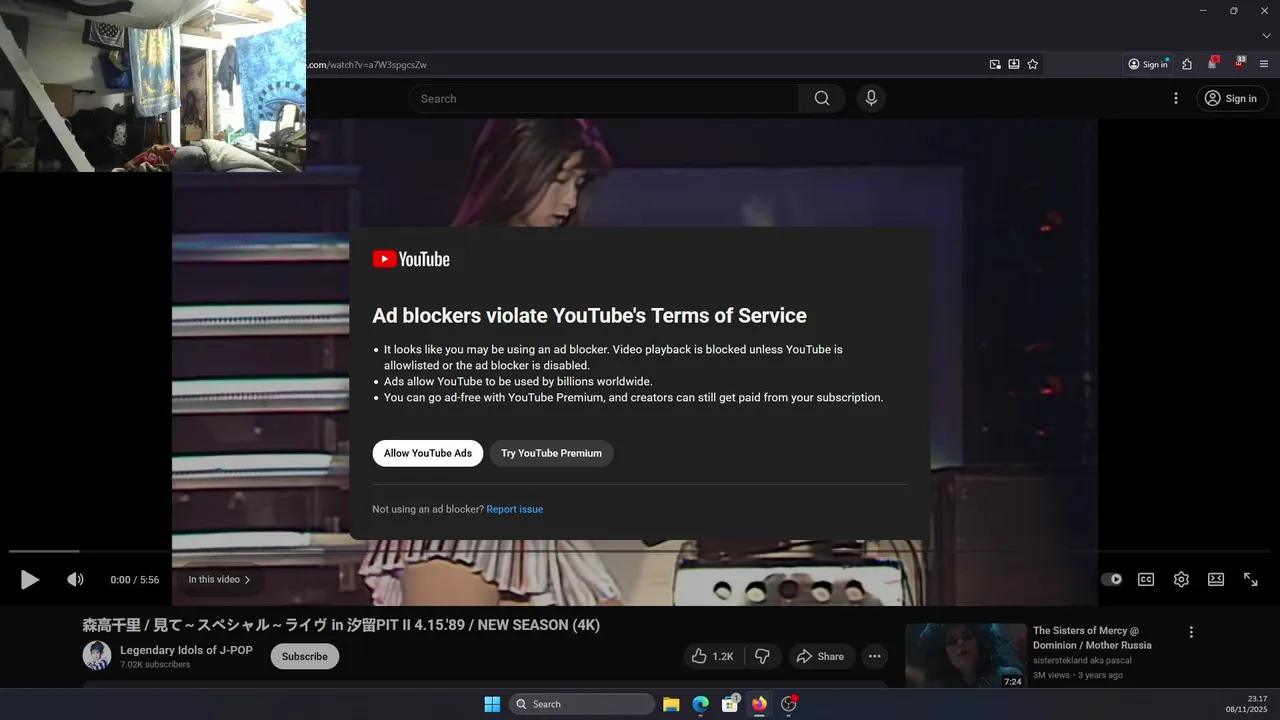Click the Share button
Viewport: 1280px width, 720px height.
tap(820, 656)
